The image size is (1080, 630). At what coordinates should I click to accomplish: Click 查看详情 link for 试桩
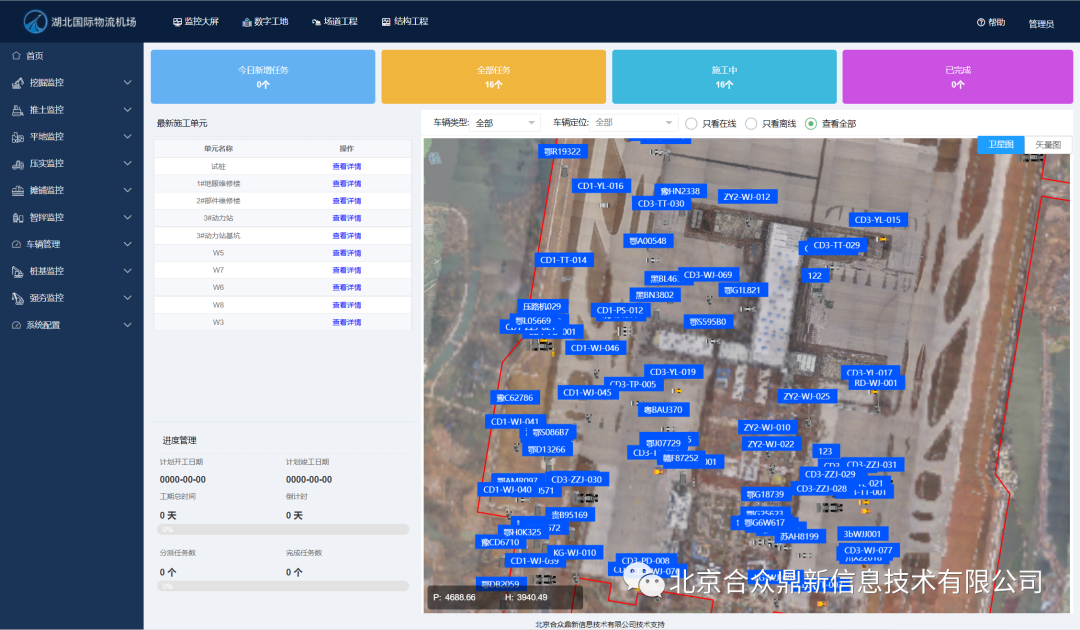pos(346,167)
